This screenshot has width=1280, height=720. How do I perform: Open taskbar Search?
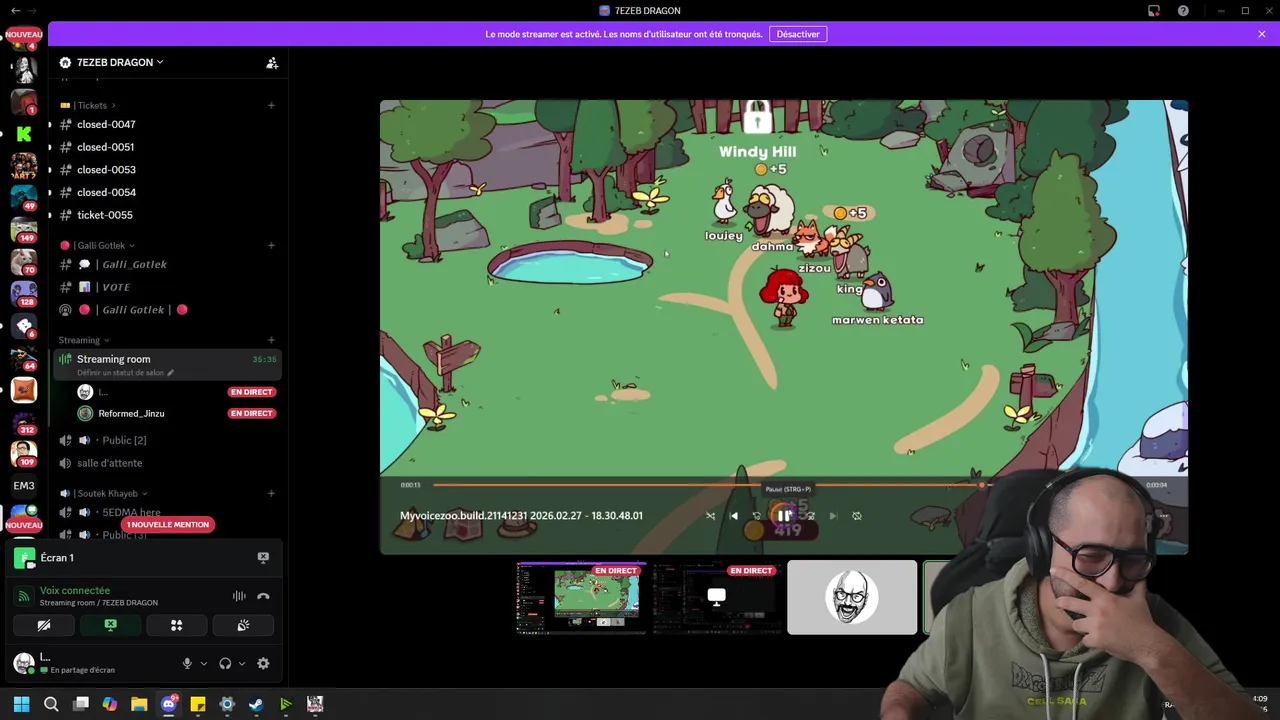click(x=51, y=704)
